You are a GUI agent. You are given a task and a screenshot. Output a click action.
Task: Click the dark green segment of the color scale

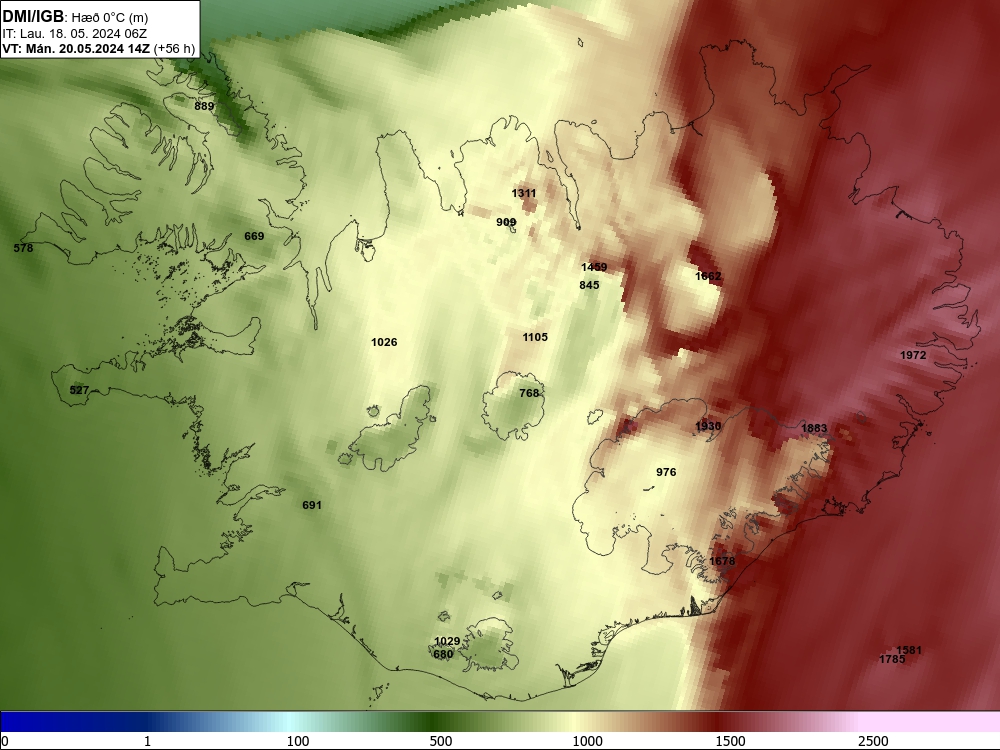click(434, 722)
